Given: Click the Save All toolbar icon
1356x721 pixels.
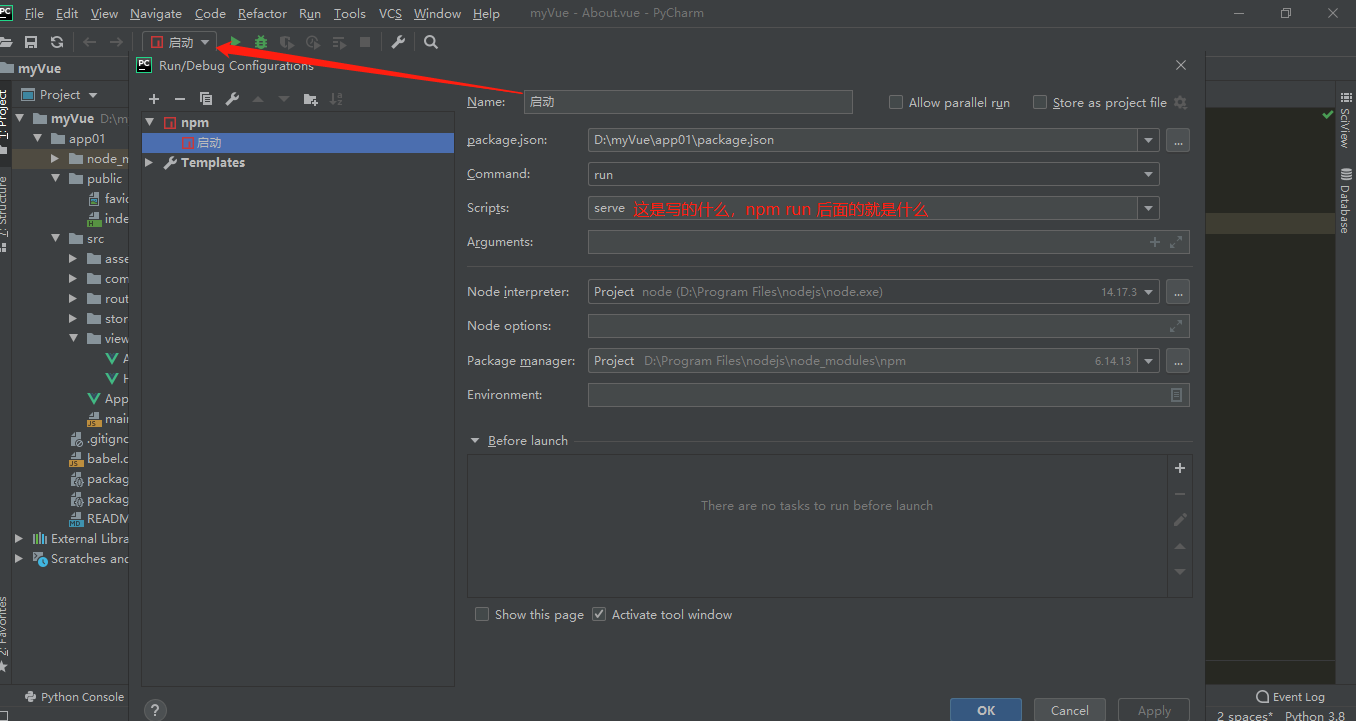Looking at the screenshot, I should [x=31, y=42].
